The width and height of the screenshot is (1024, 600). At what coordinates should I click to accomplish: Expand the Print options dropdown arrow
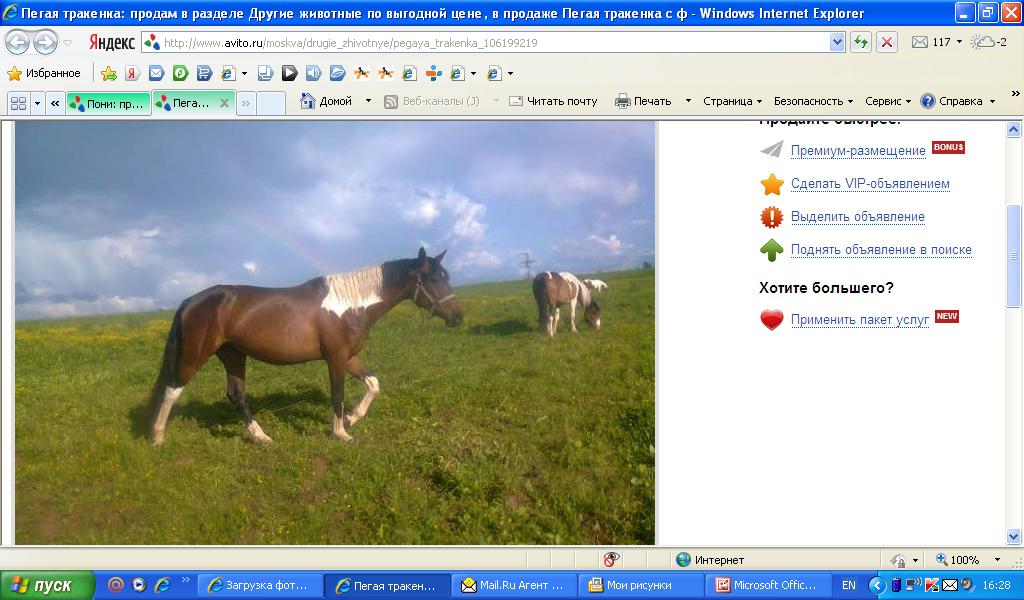(x=688, y=101)
